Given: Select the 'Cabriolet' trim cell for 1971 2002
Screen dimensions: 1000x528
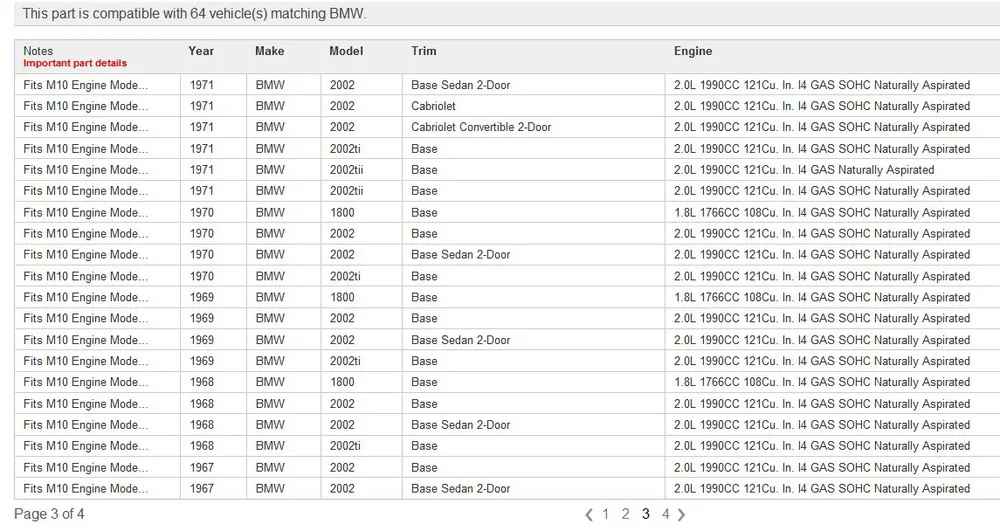Looking at the screenshot, I should click(433, 106).
